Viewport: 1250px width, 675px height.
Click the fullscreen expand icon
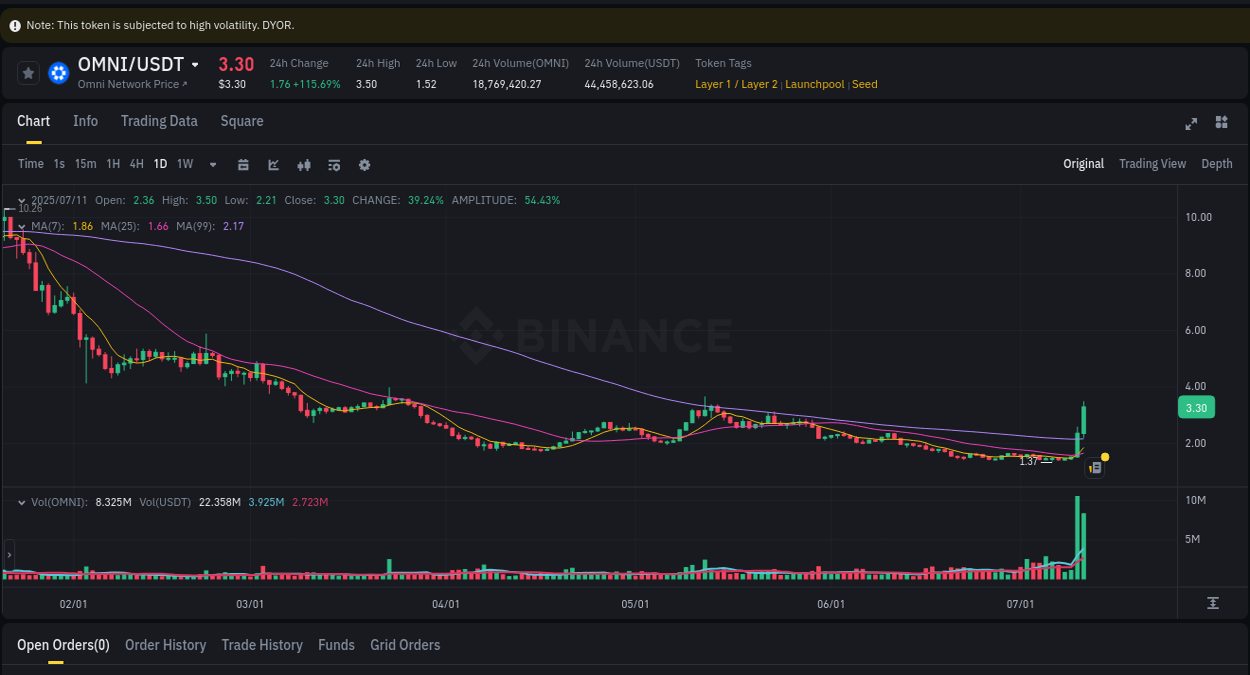click(1190, 123)
